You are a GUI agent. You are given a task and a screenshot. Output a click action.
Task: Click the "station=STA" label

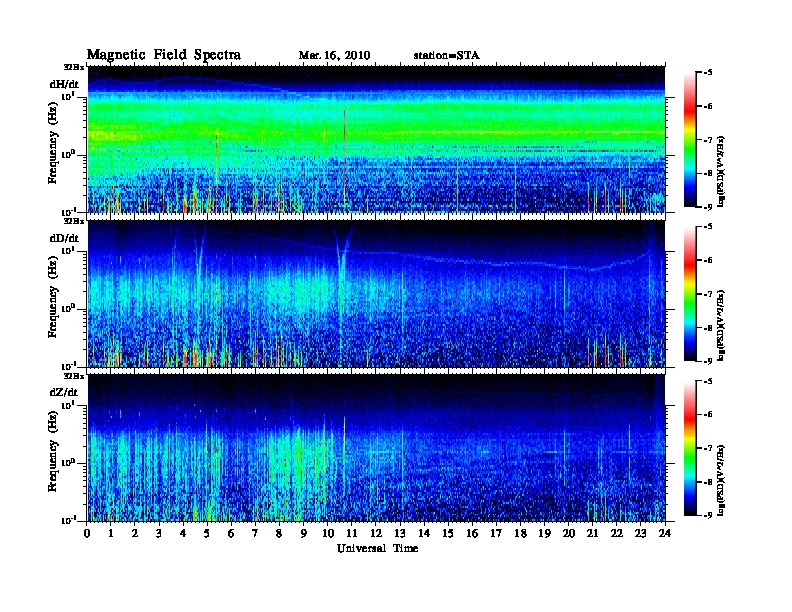(x=446, y=55)
